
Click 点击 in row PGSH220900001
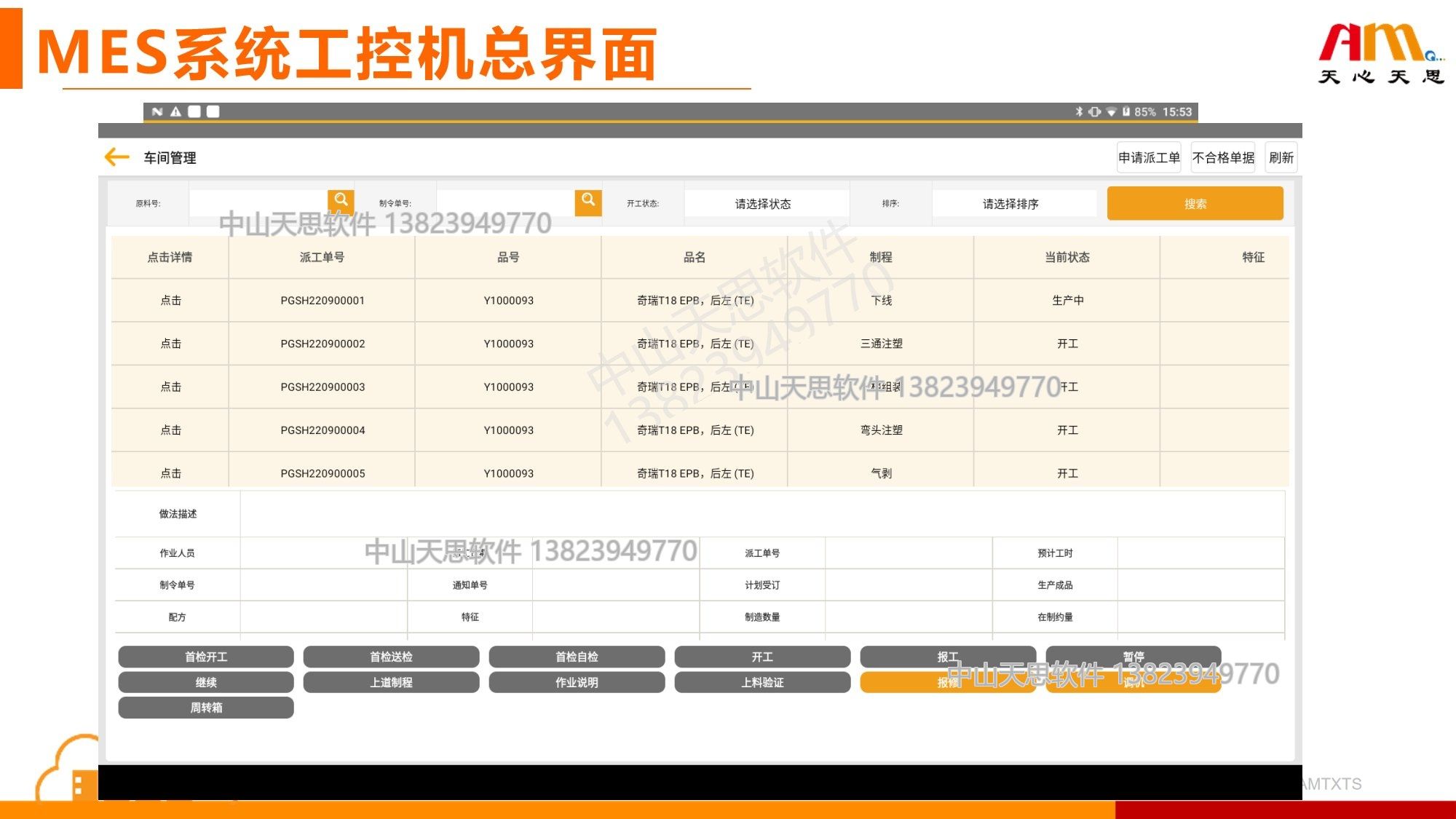pos(170,300)
